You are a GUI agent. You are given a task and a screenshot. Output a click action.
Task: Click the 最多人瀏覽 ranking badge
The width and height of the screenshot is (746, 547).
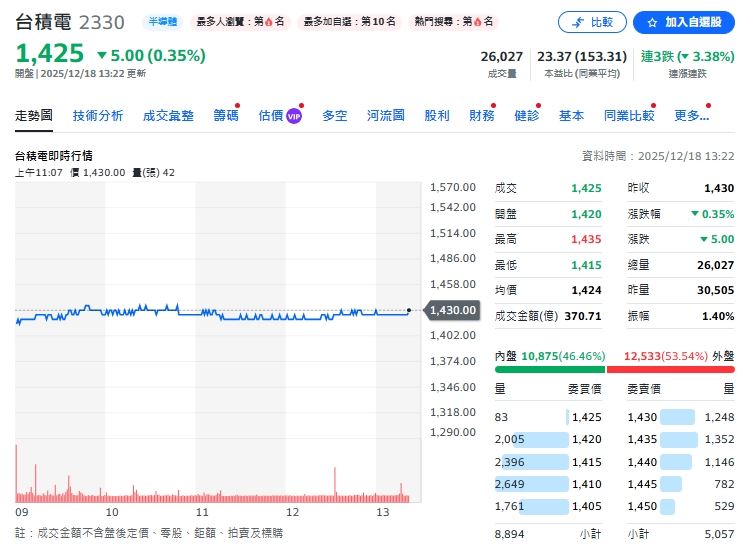tap(240, 22)
